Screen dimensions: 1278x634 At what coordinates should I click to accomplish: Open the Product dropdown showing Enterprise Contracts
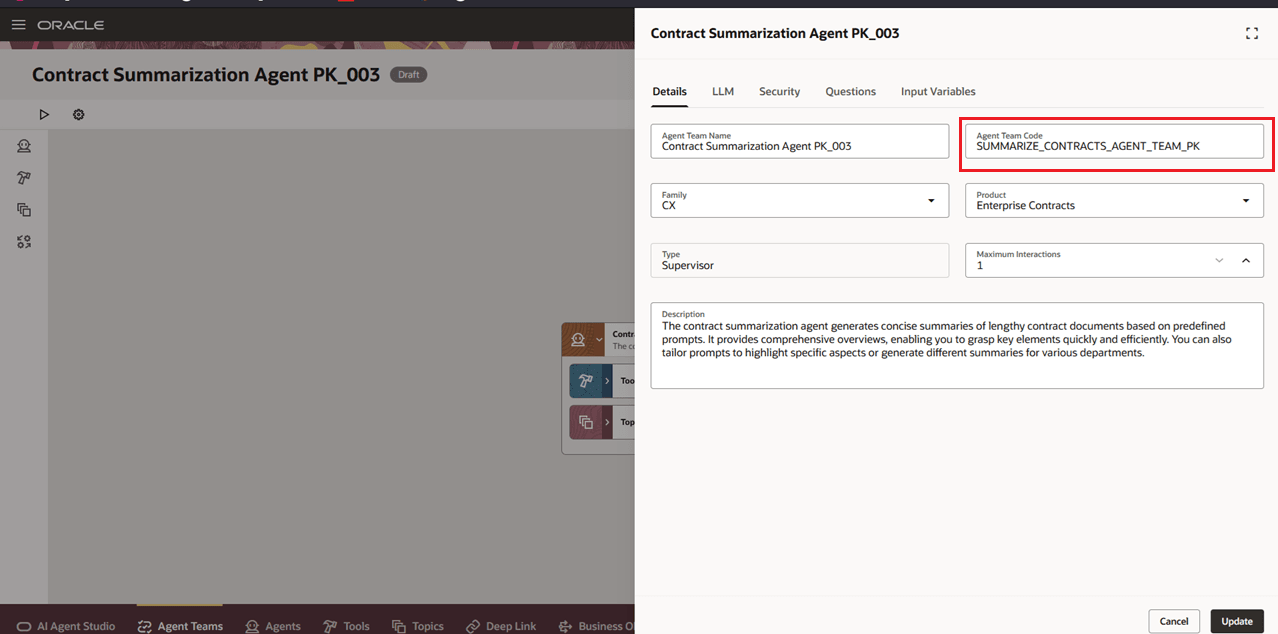[x=1114, y=200]
